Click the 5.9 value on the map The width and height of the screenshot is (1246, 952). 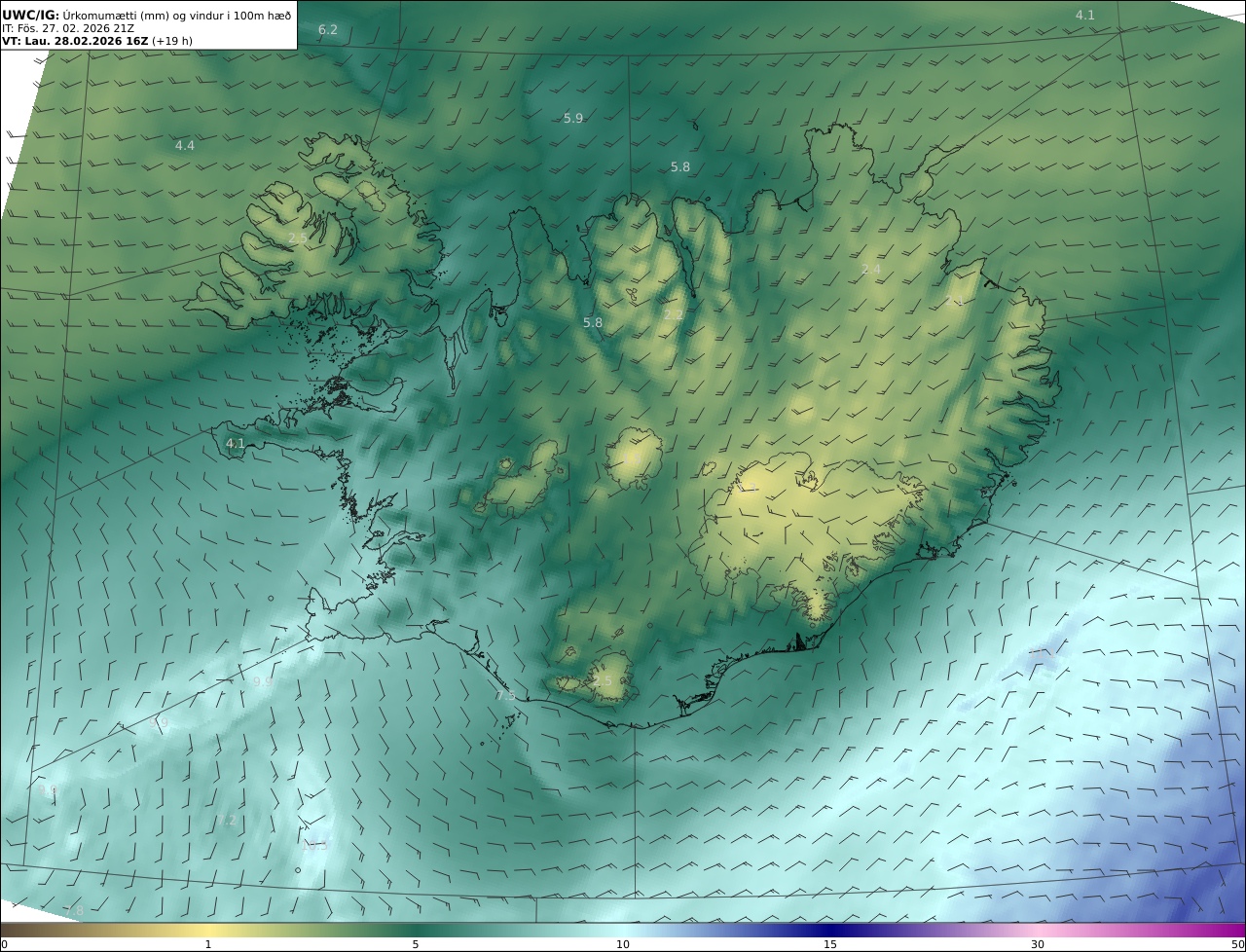click(x=573, y=119)
